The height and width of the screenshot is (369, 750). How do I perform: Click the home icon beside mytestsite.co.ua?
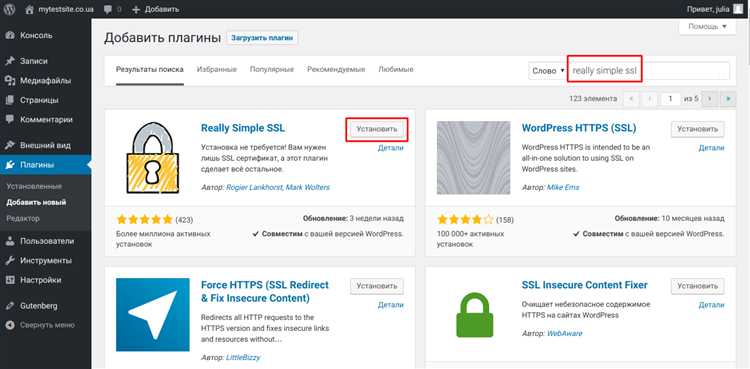[30, 9]
